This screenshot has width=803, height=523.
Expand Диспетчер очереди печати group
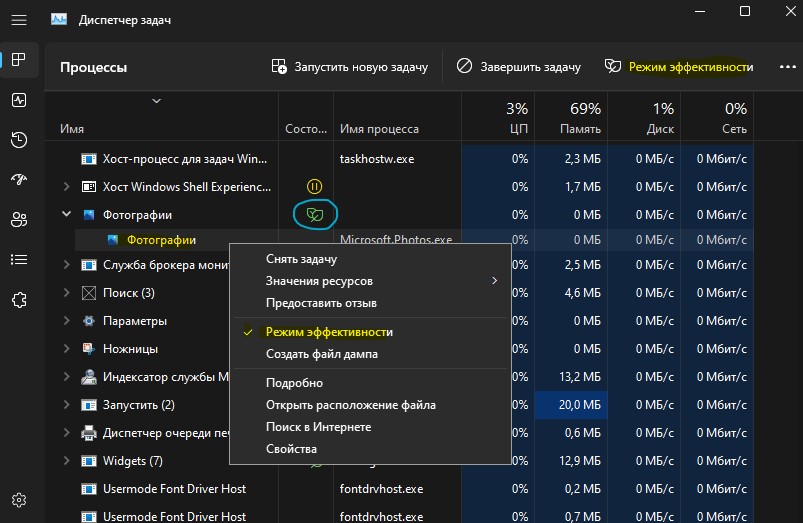coord(67,433)
